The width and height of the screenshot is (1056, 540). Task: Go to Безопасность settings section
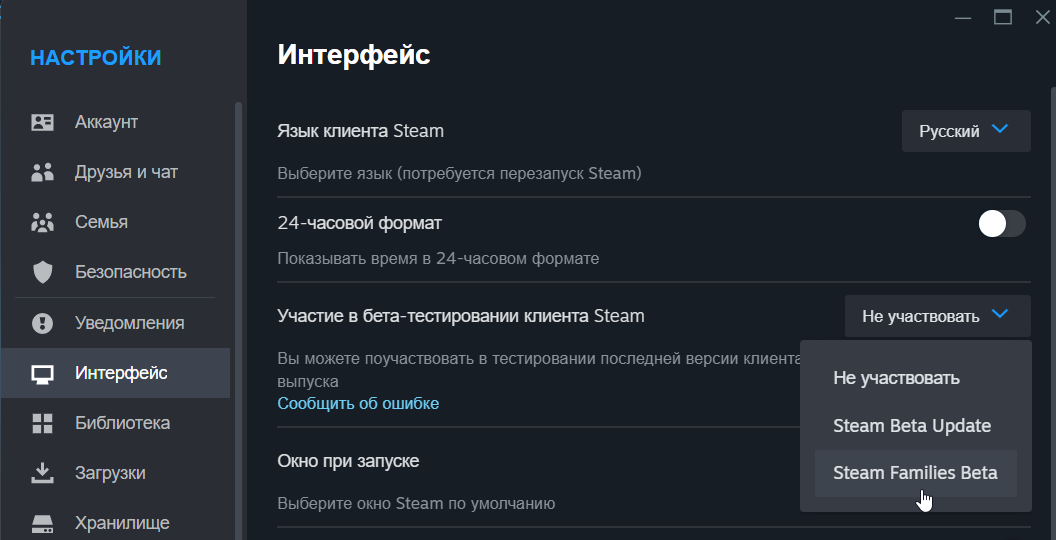(130, 272)
